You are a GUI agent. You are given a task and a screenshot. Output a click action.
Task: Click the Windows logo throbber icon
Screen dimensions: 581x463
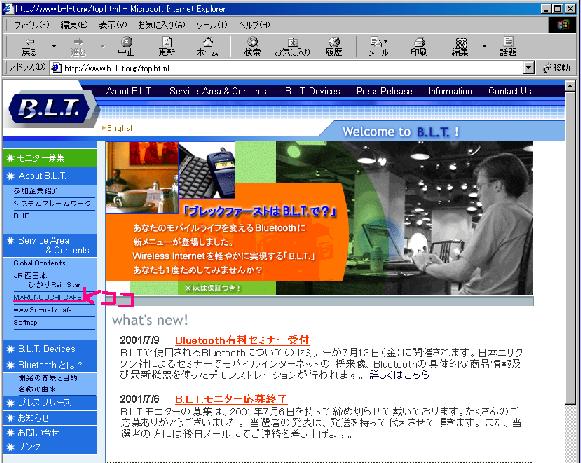(562, 25)
